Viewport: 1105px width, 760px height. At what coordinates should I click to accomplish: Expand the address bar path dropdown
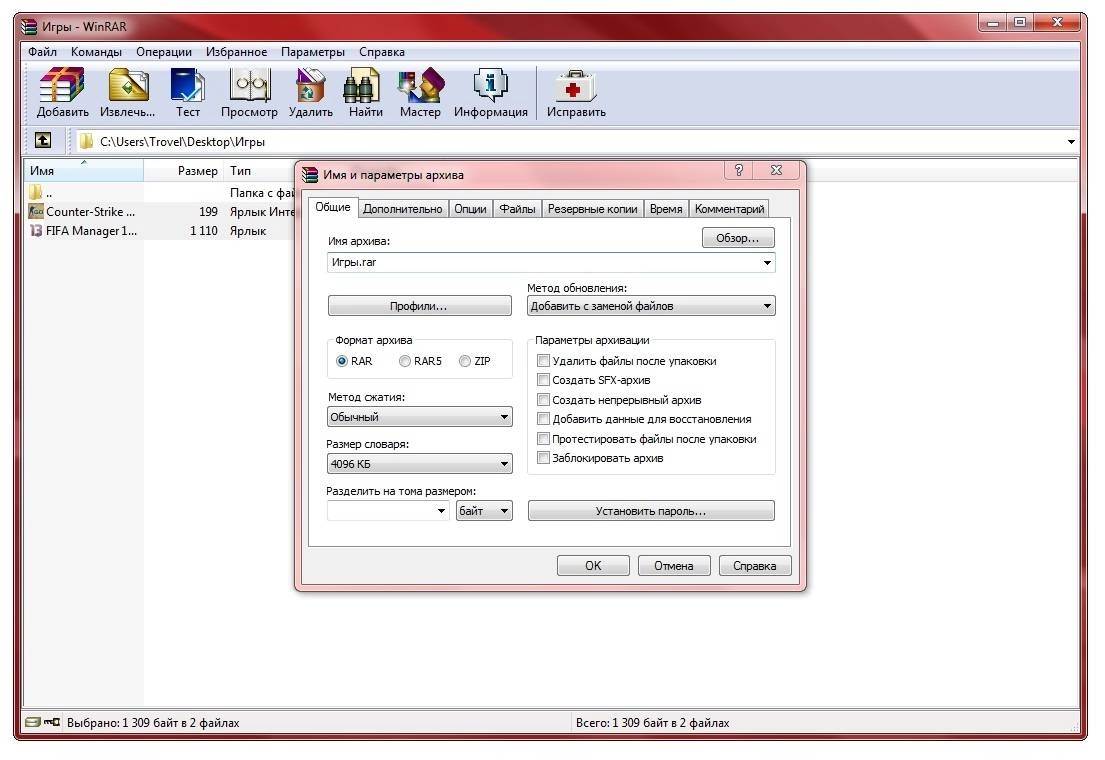1071,142
